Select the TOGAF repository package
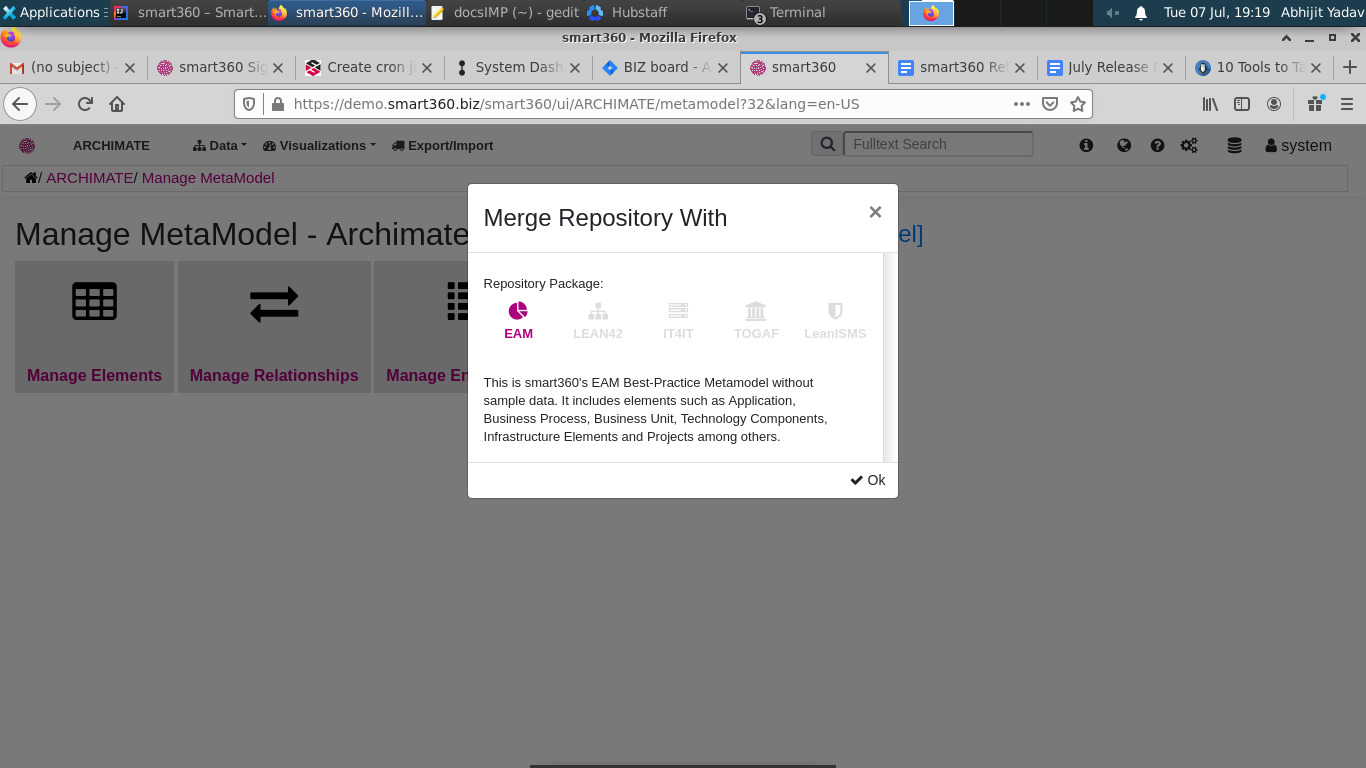Image resolution: width=1366 pixels, height=768 pixels. click(x=756, y=321)
